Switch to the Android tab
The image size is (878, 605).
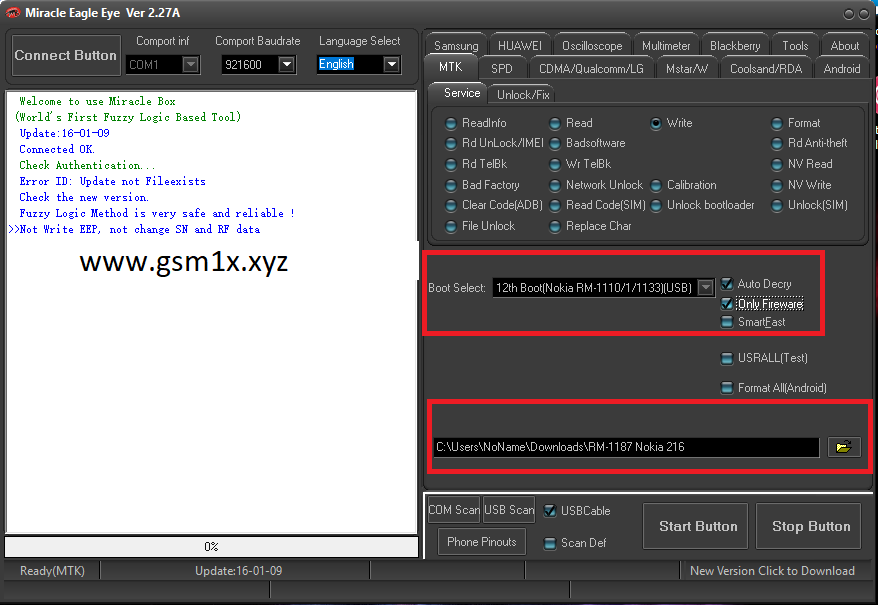coord(842,68)
